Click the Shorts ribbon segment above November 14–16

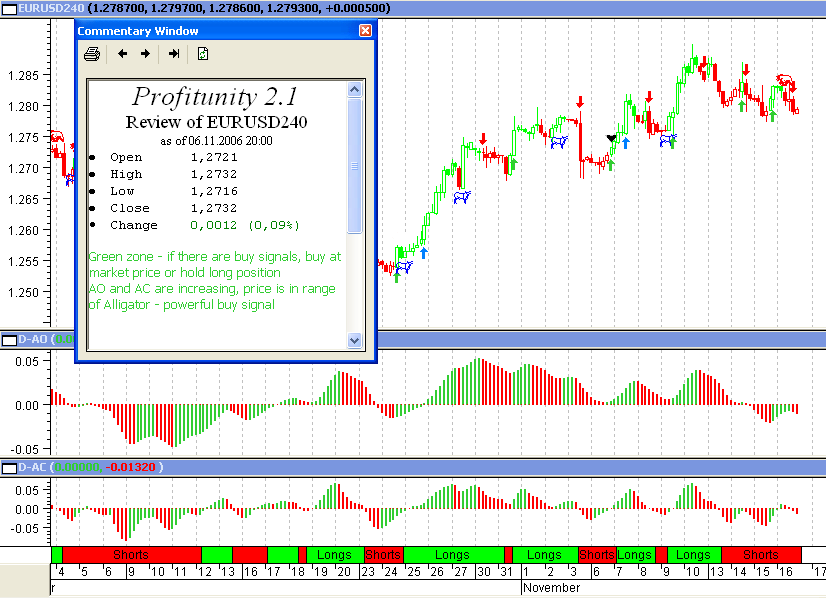click(x=761, y=555)
